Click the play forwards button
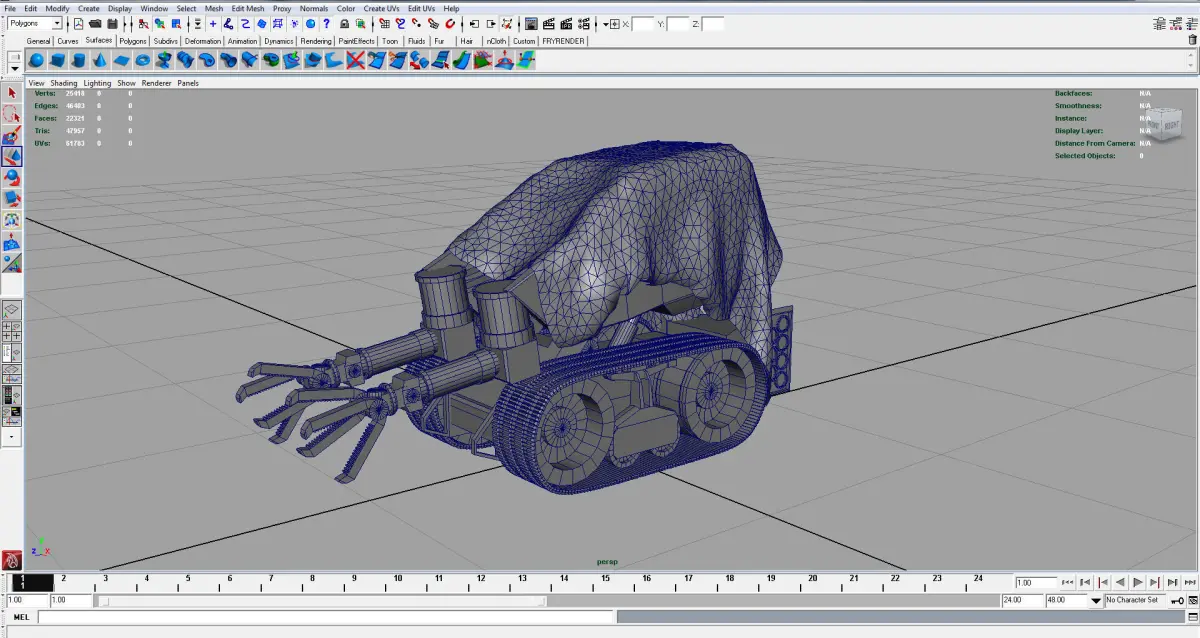The height and width of the screenshot is (638, 1200). 1138,582
